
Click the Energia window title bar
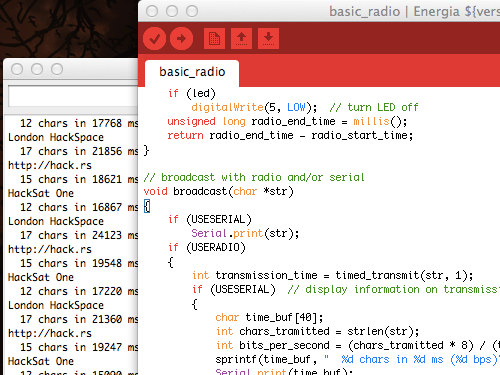319,11
